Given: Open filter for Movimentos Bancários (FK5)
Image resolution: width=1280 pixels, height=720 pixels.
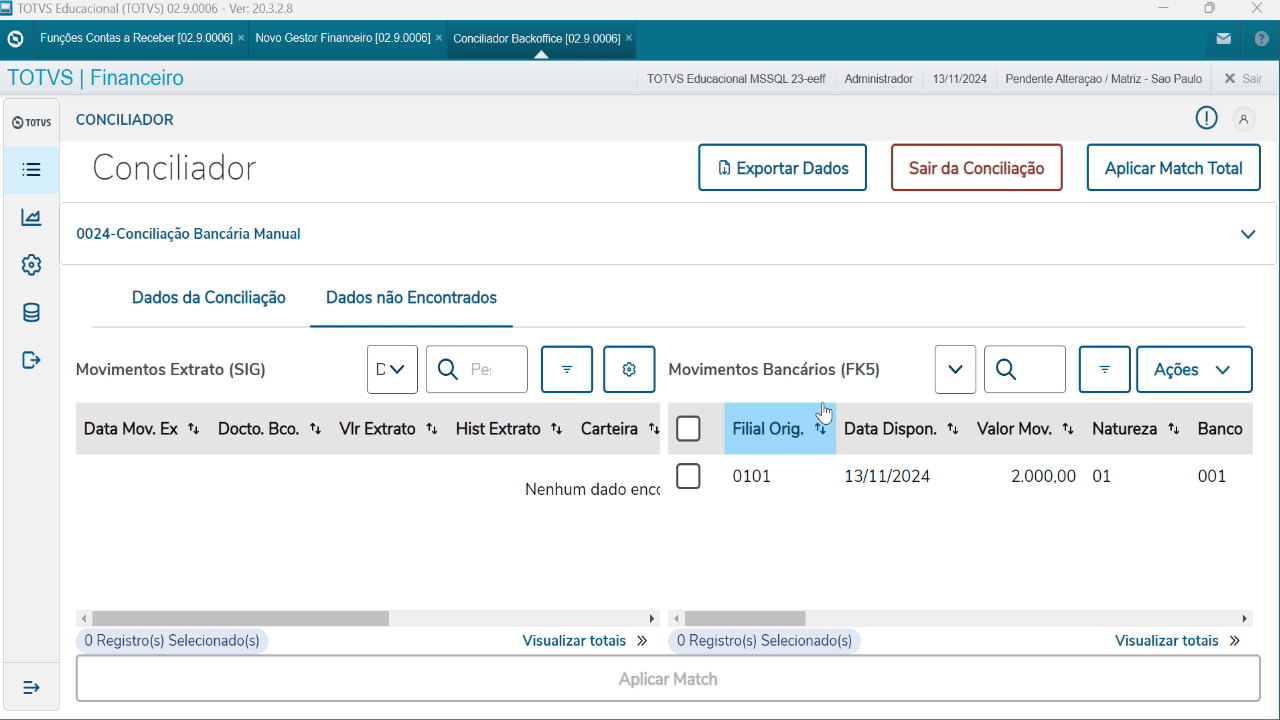Looking at the screenshot, I should (x=1105, y=369).
